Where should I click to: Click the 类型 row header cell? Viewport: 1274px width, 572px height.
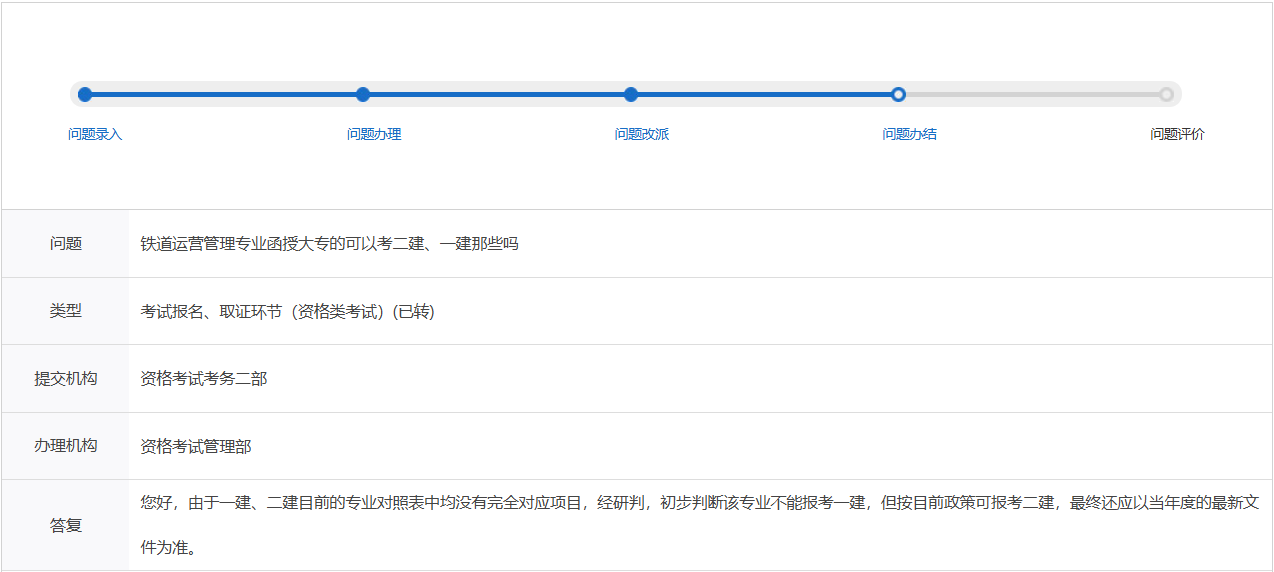pyautogui.click(x=66, y=311)
